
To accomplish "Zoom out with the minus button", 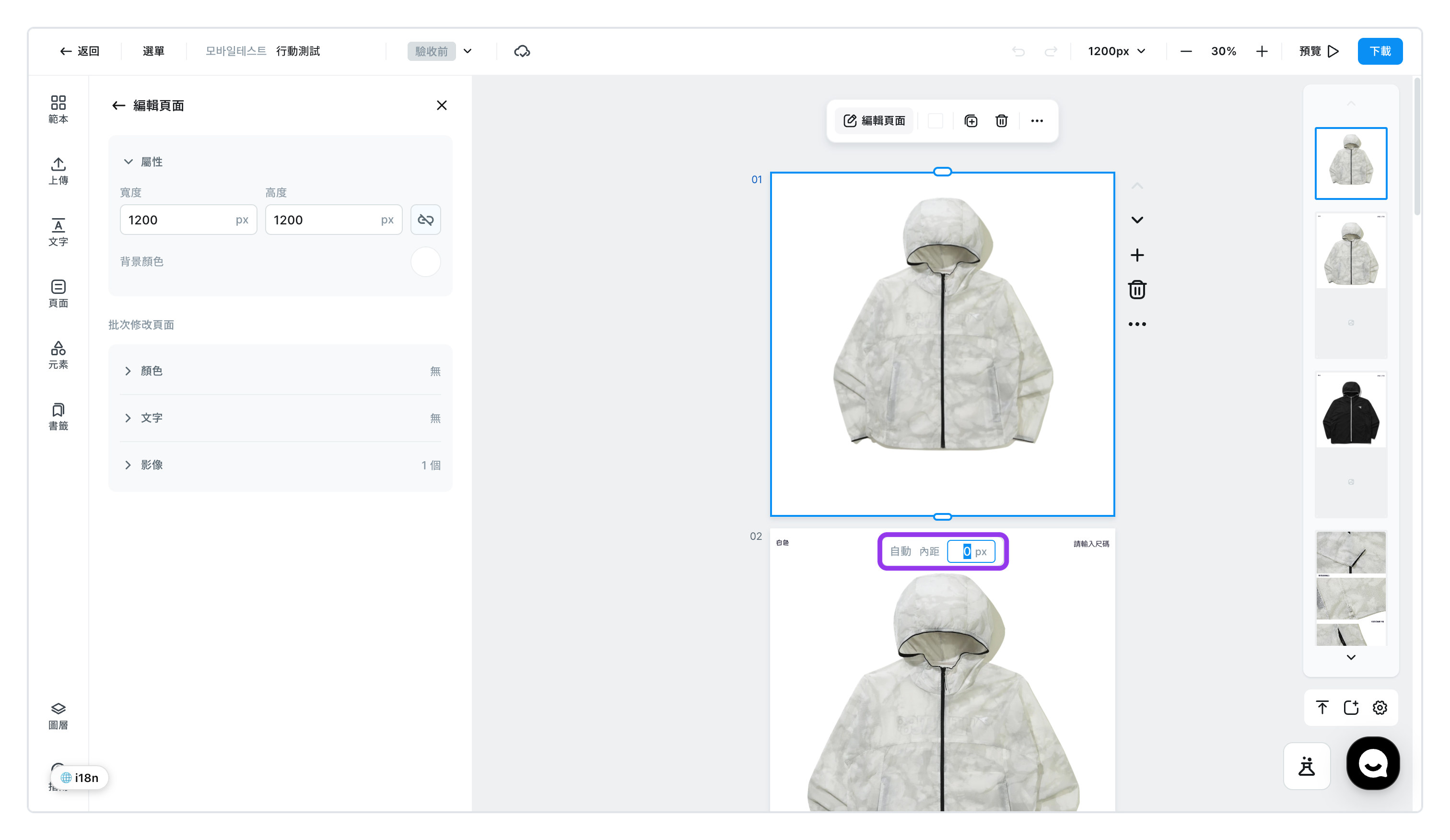I will [x=1186, y=51].
